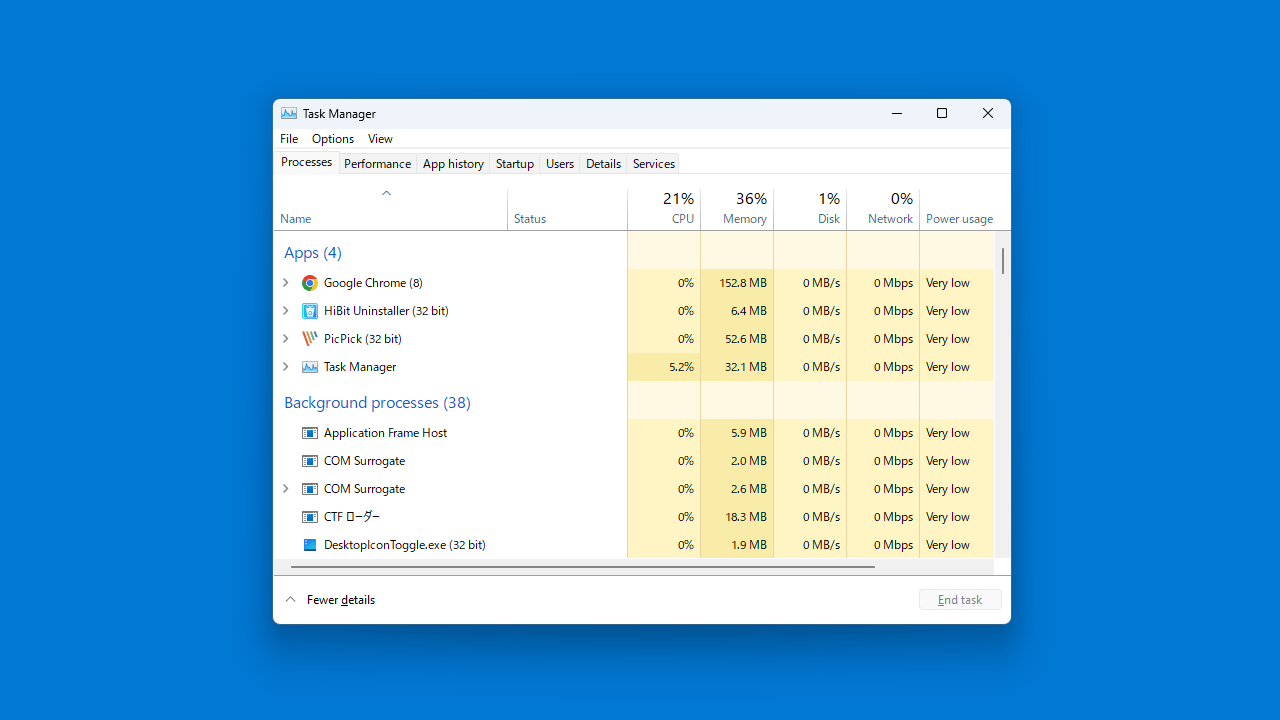Sort by the Name column header
This screenshot has height=720, width=1280.
point(390,210)
